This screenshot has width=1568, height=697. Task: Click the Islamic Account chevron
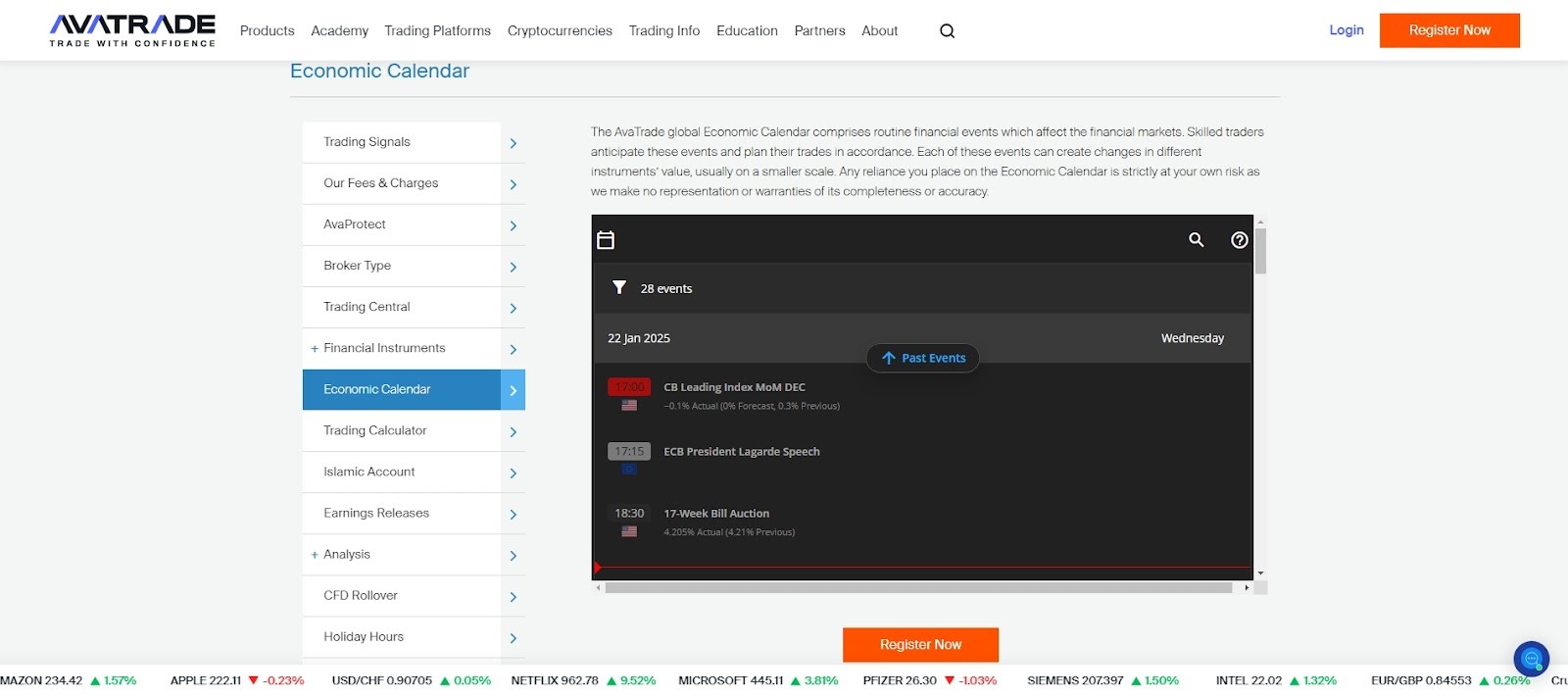tap(513, 473)
